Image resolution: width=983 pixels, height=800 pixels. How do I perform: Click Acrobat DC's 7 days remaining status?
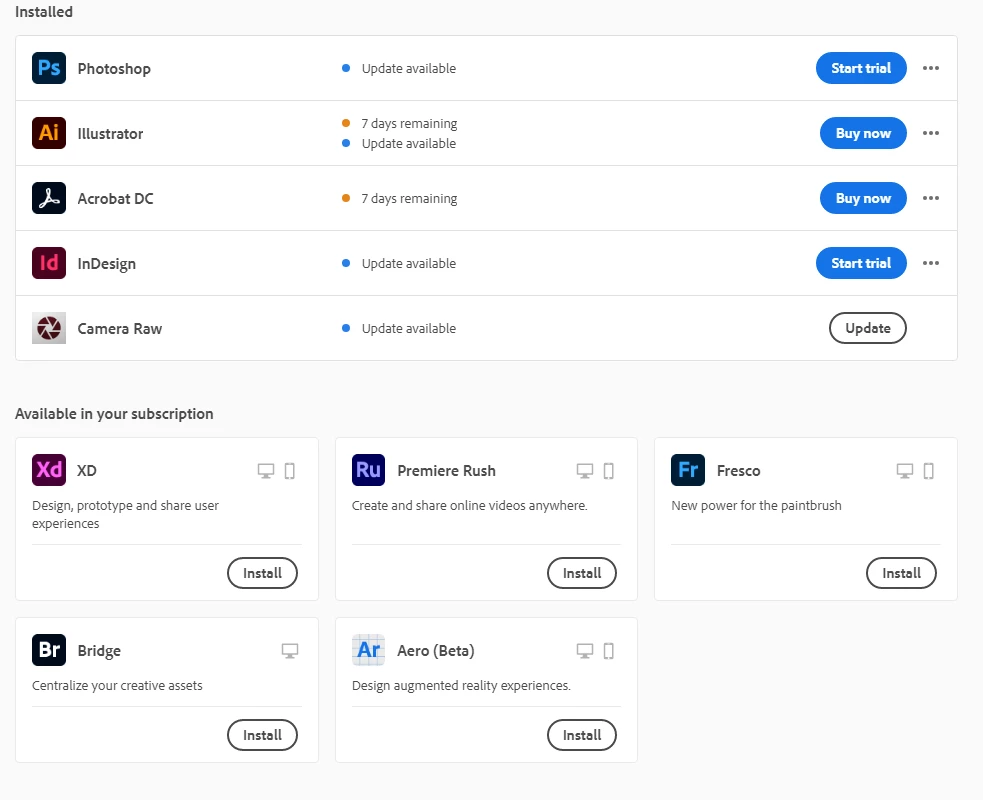click(x=409, y=199)
